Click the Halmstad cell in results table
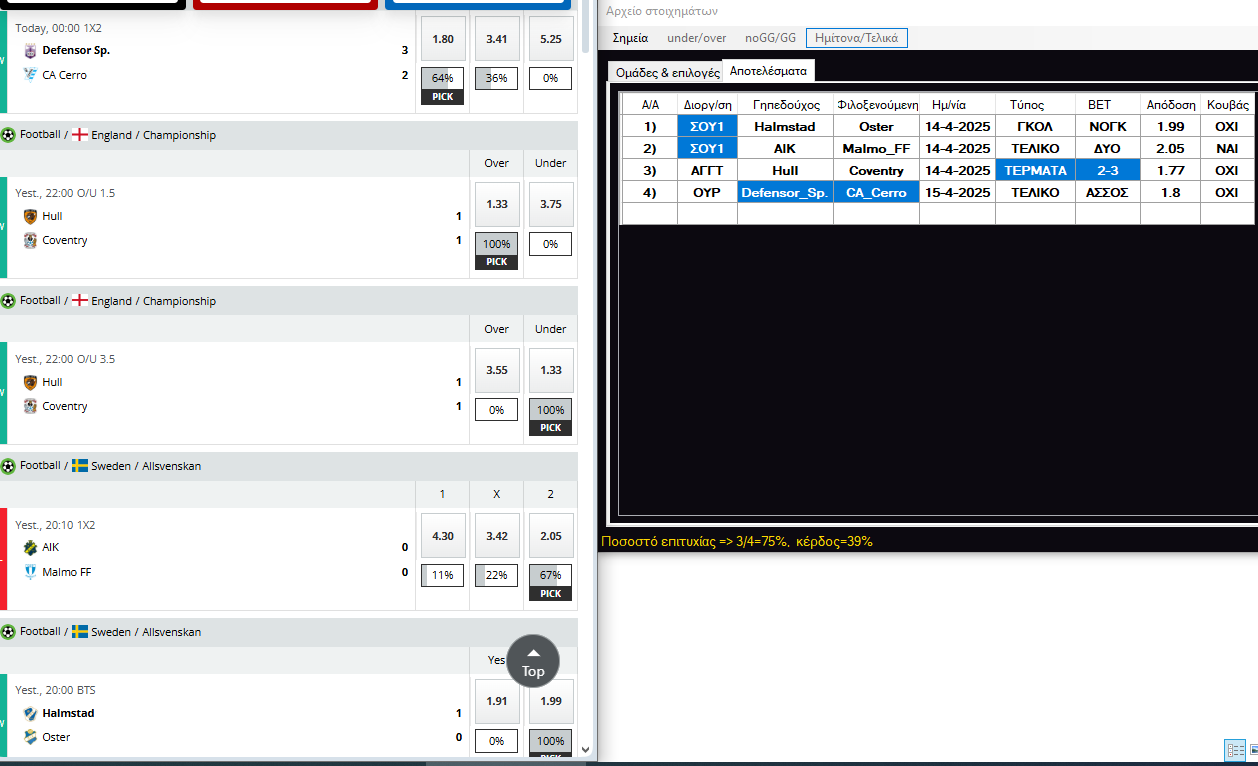The height and width of the screenshot is (766, 1258). [x=785, y=127]
